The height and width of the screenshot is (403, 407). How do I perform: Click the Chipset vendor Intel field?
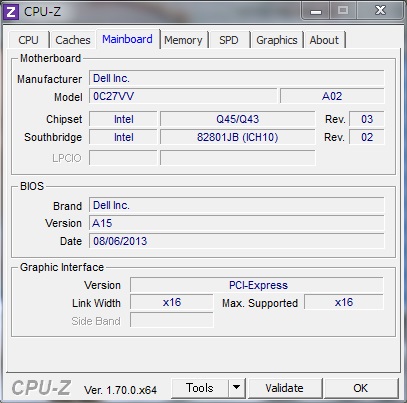[x=123, y=119]
